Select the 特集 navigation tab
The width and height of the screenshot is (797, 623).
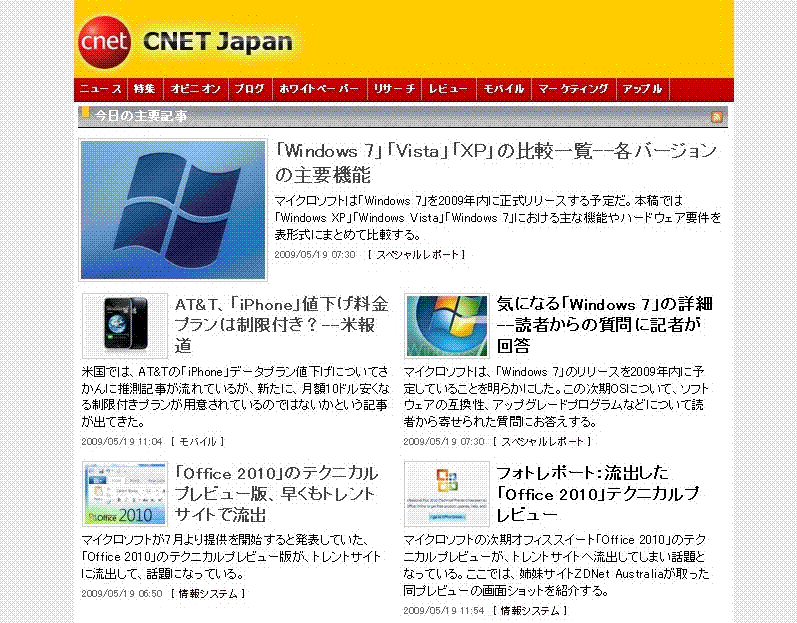[144, 89]
